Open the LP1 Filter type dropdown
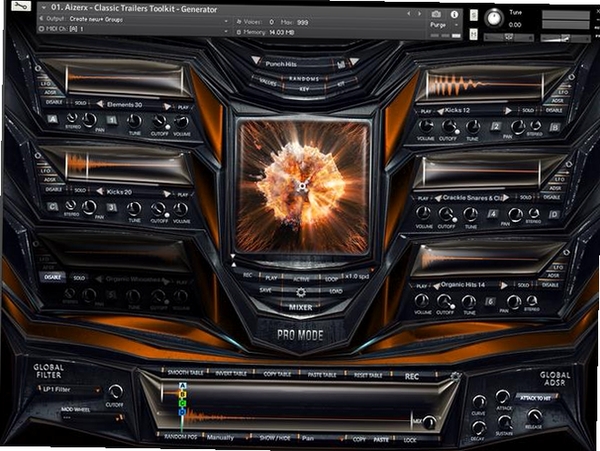The image size is (600, 451). 71,389
